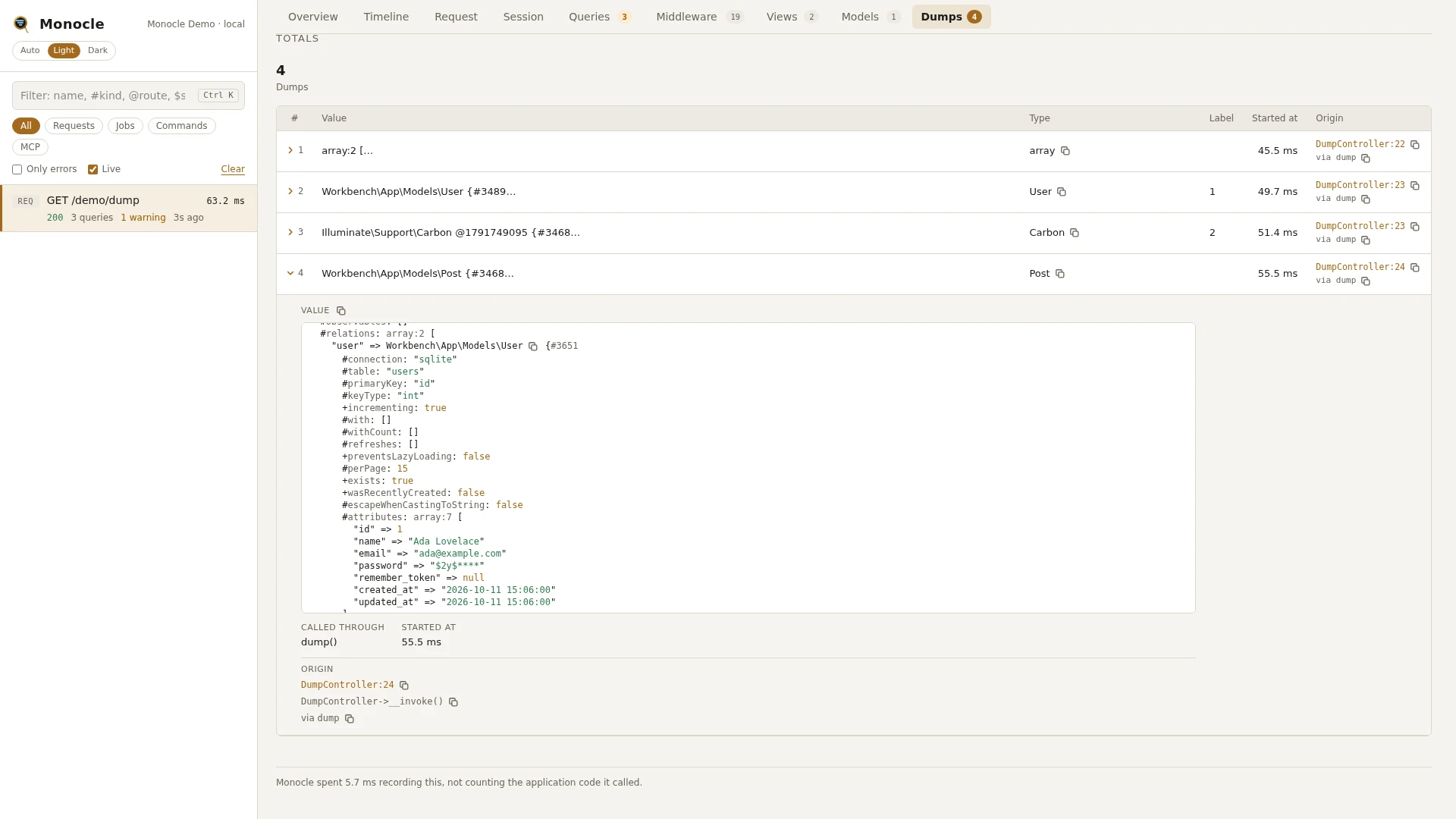Uncheck the Live checkbox

coord(93,170)
